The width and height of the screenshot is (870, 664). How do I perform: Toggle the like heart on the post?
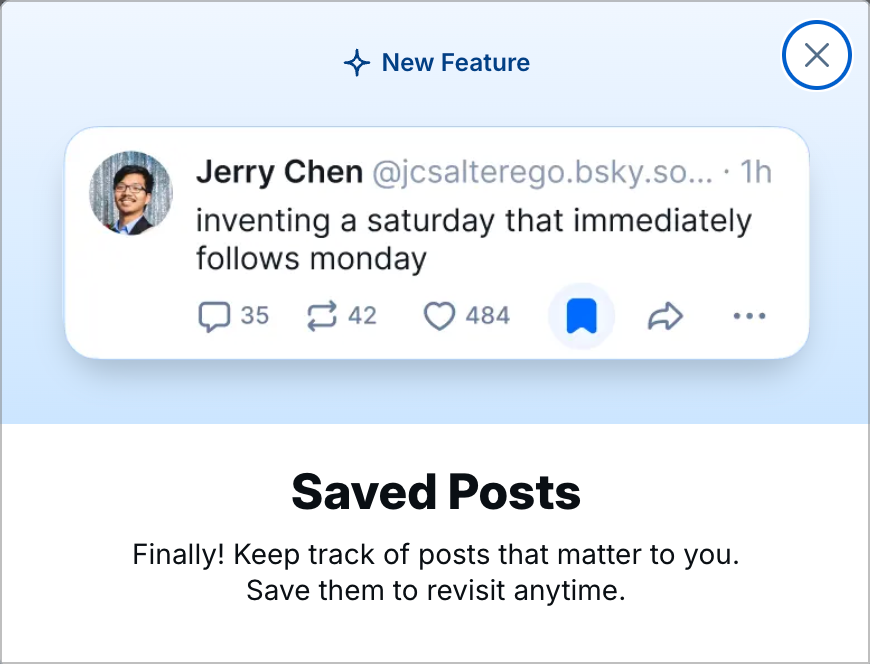(x=440, y=316)
